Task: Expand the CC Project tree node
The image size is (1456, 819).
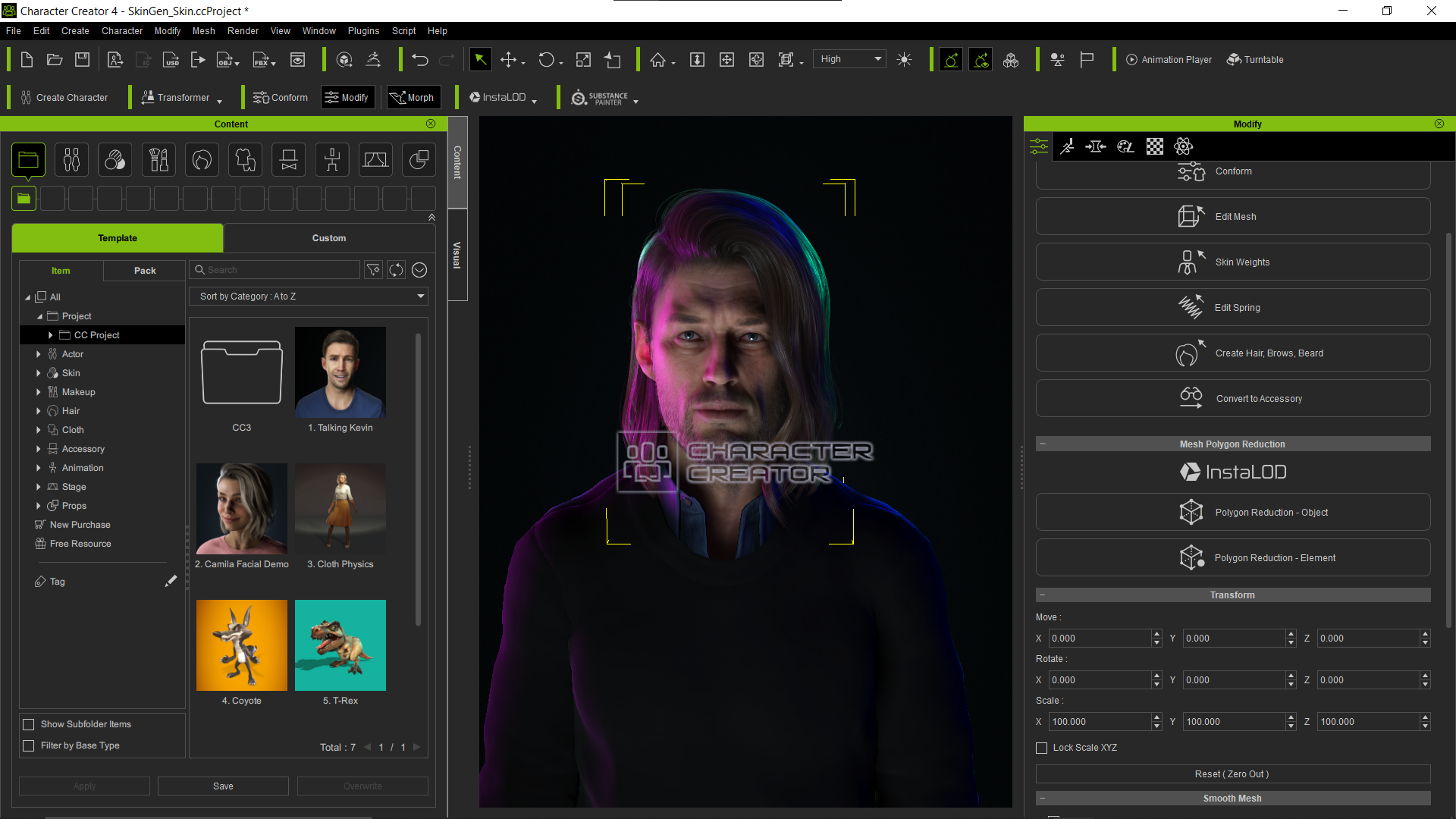Action: pyautogui.click(x=51, y=335)
